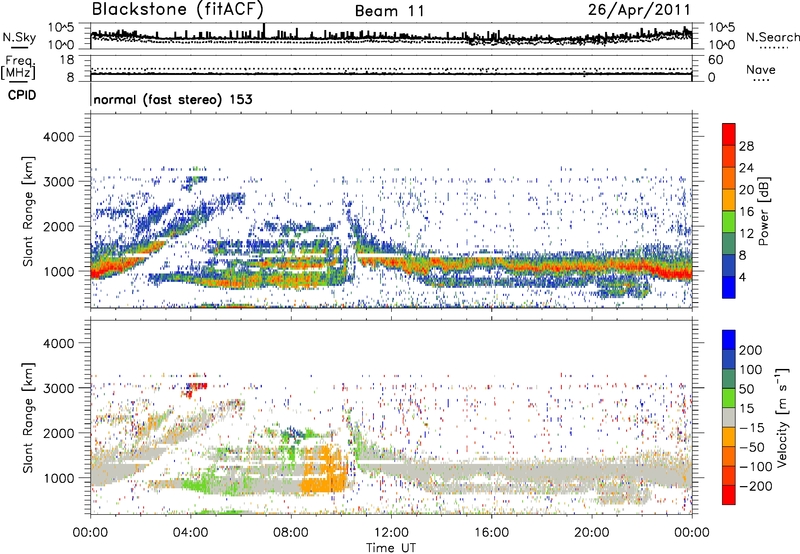Viewport: 800px width, 554px height.
Task: Click the light green 12–16 dB Power segment
Action: 729,222
